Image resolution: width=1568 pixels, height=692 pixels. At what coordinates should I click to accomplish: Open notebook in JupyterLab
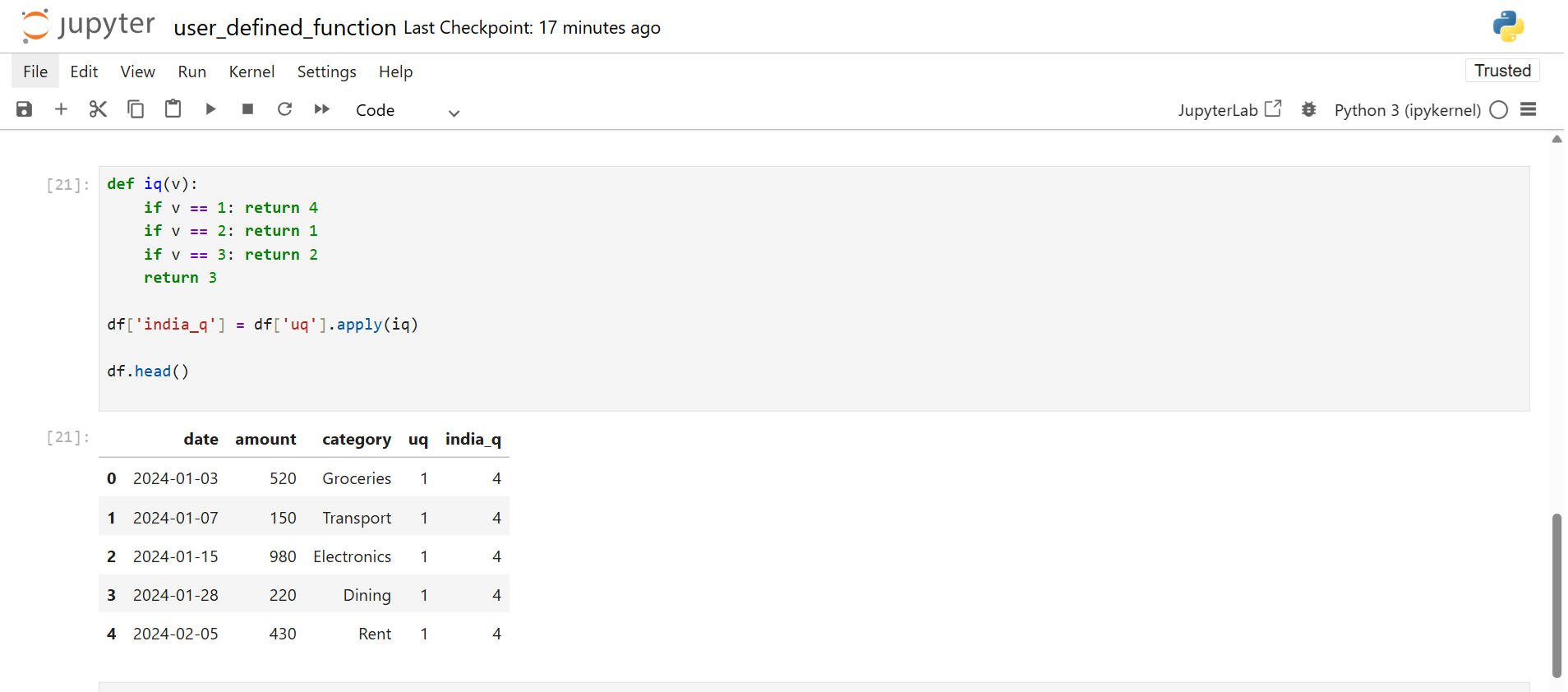click(x=1229, y=109)
